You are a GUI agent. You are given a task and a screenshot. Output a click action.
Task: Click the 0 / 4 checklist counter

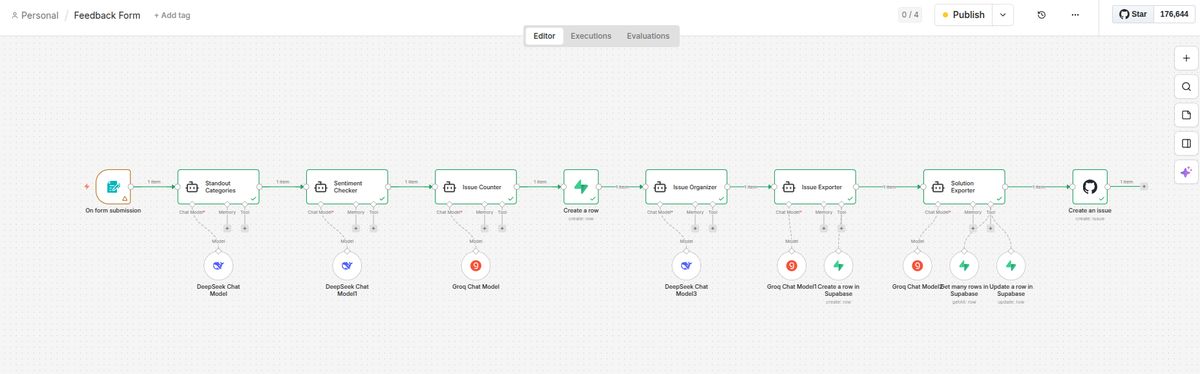[x=910, y=15]
